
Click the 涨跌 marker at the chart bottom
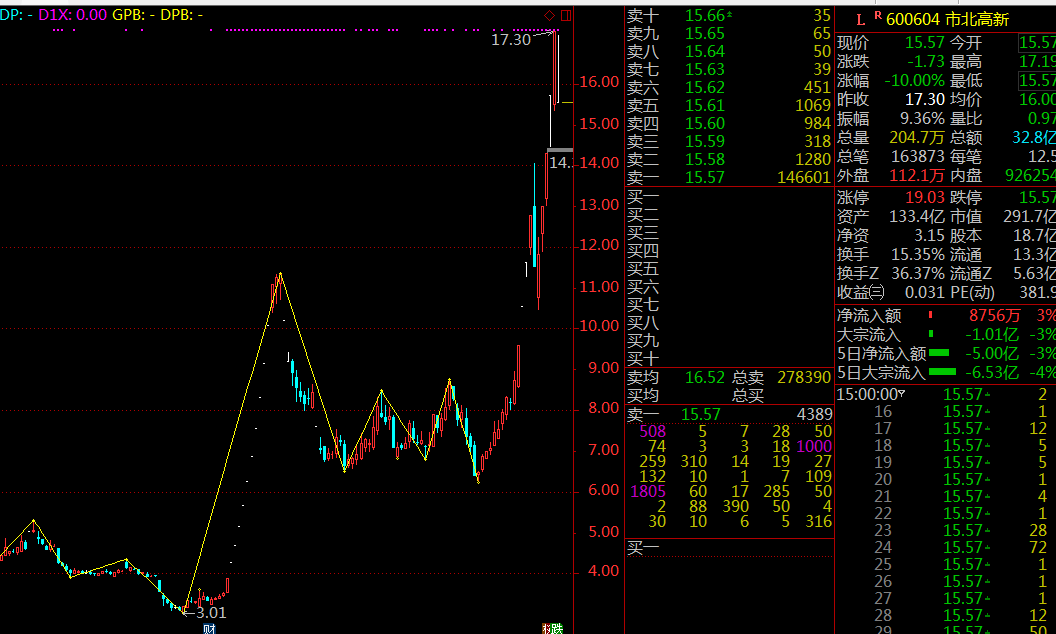pos(553,629)
